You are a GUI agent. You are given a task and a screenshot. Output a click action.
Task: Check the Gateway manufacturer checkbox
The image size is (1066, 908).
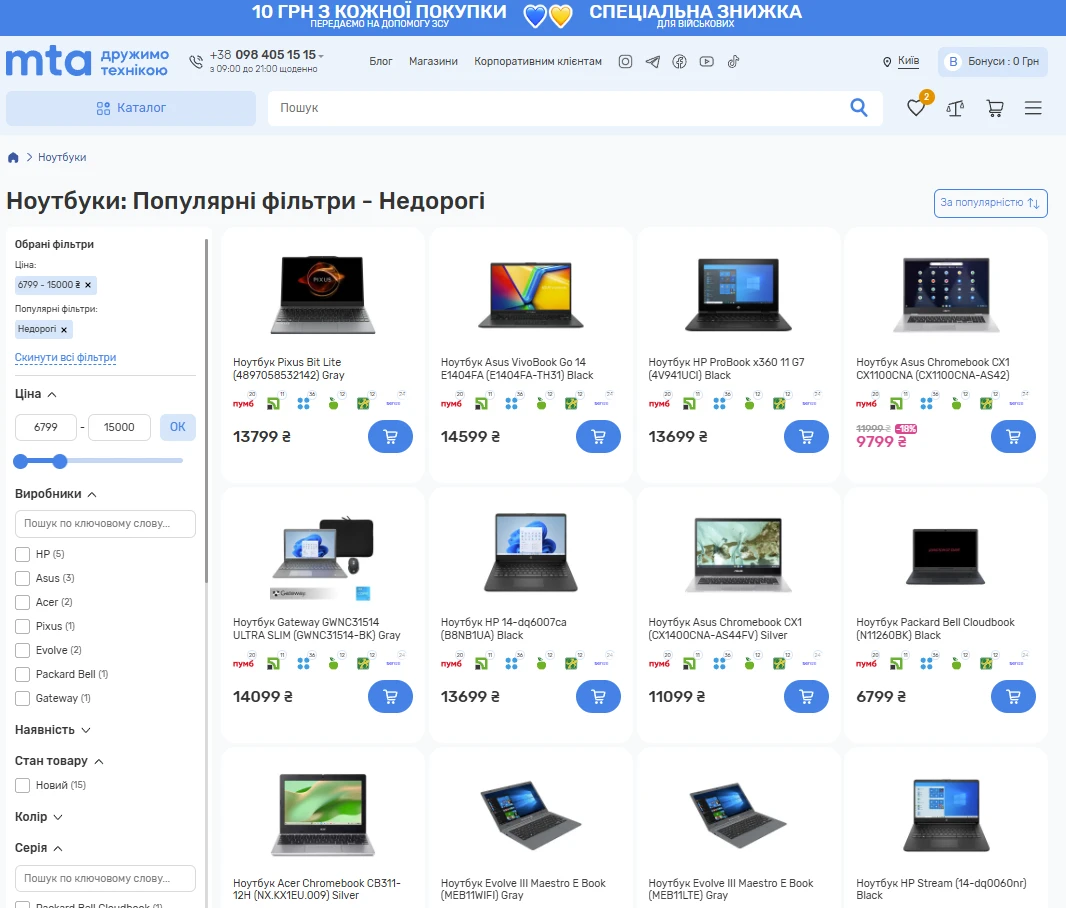tap(22, 698)
